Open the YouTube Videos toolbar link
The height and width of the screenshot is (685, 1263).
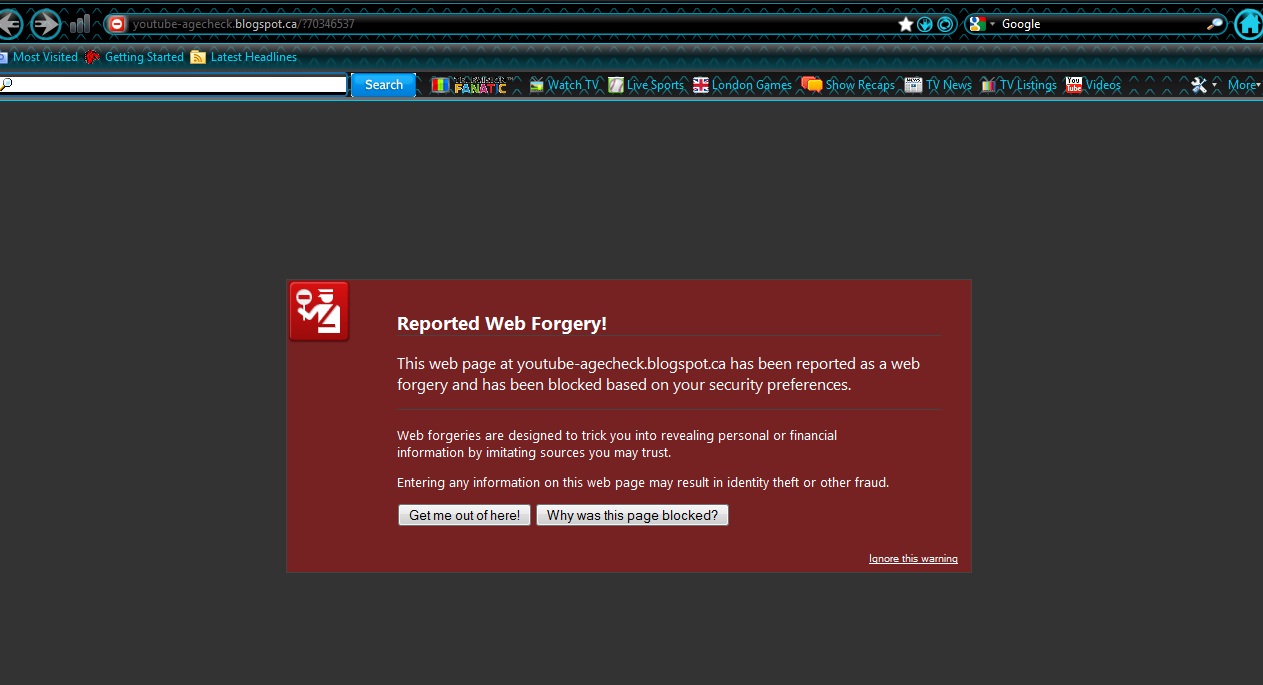pyautogui.click(x=1093, y=85)
